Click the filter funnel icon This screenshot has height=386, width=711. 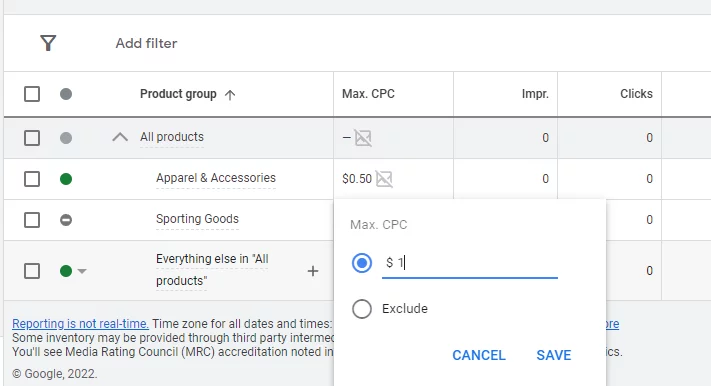coord(48,43)
